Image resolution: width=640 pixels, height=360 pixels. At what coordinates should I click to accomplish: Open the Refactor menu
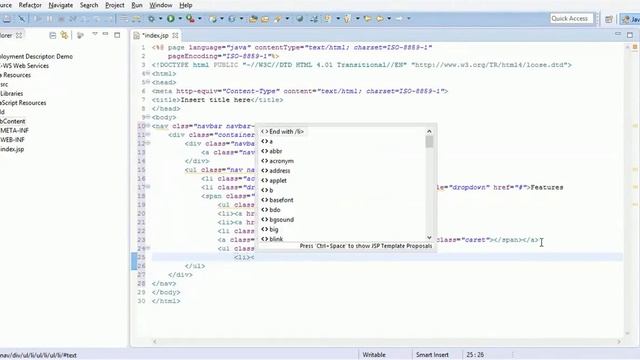tap(30, 5)
